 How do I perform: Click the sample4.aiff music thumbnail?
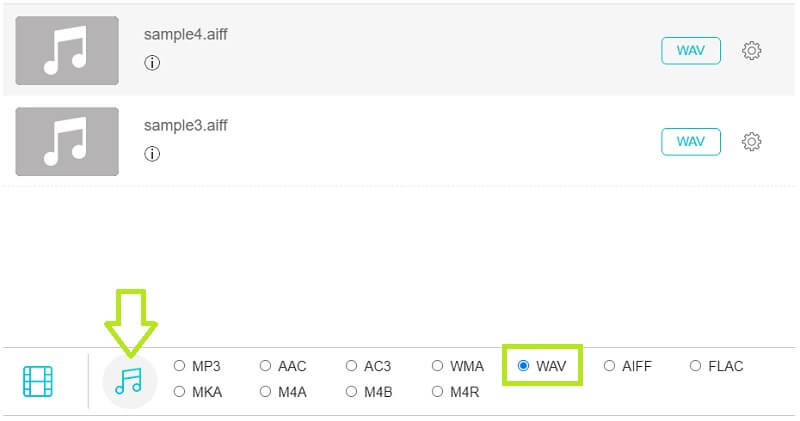[67, 50]
